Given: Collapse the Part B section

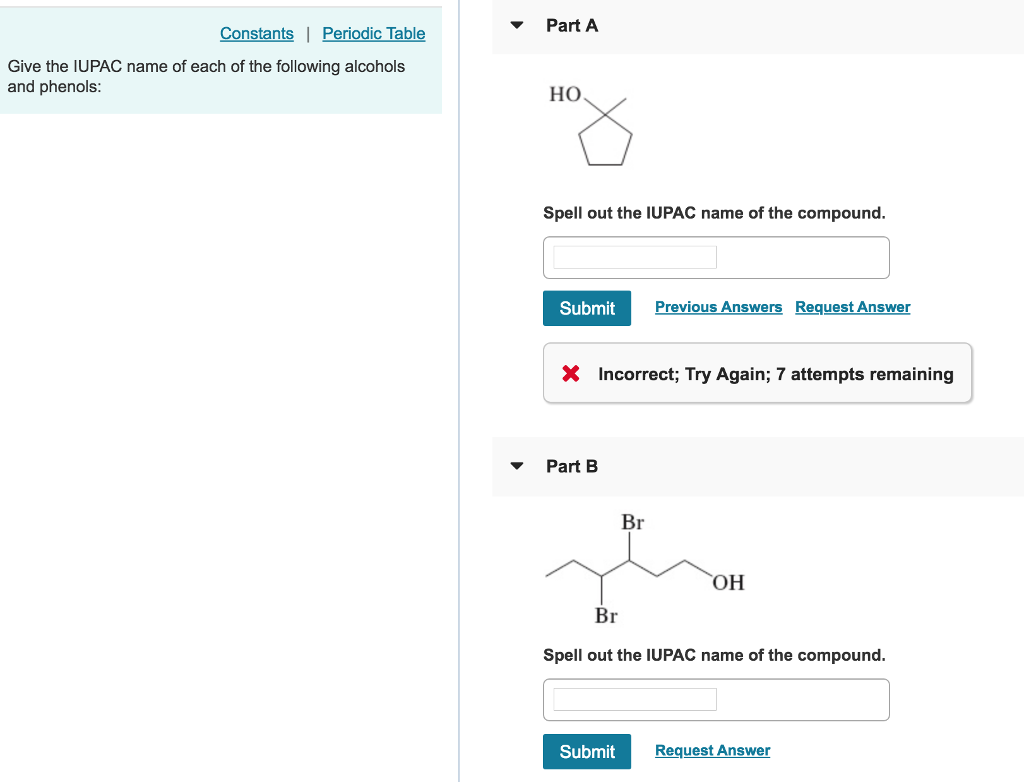Looking at the screenshot, I should pyautogui.click(x=516, y=466).
